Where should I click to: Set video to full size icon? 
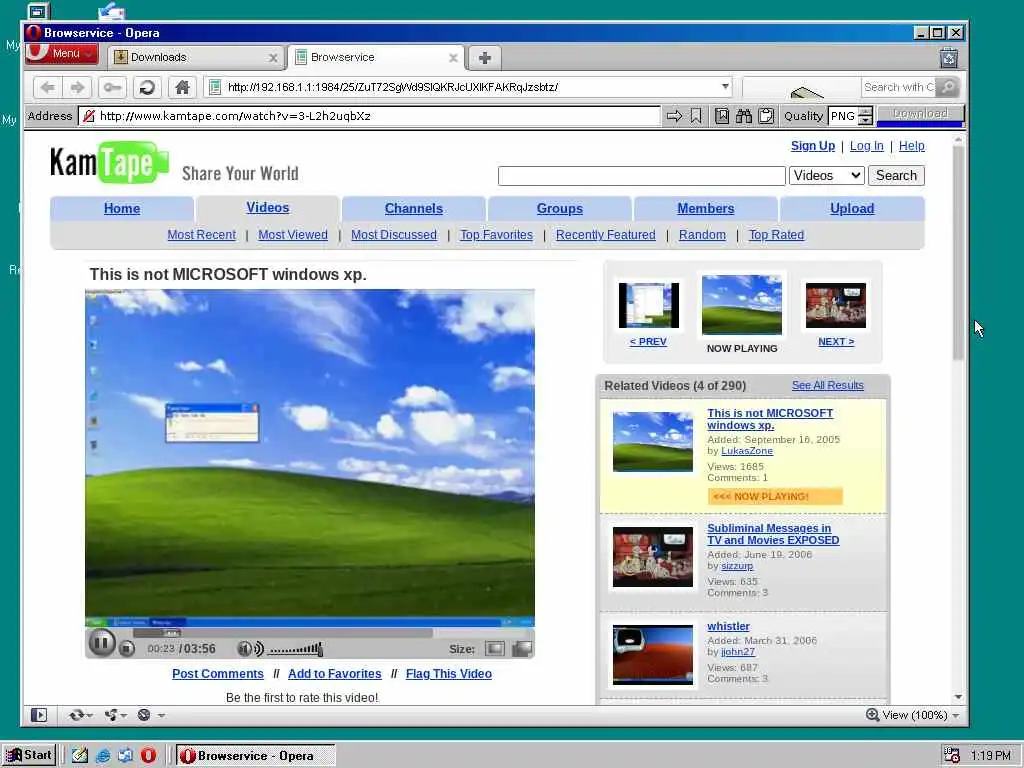(522, 648)
